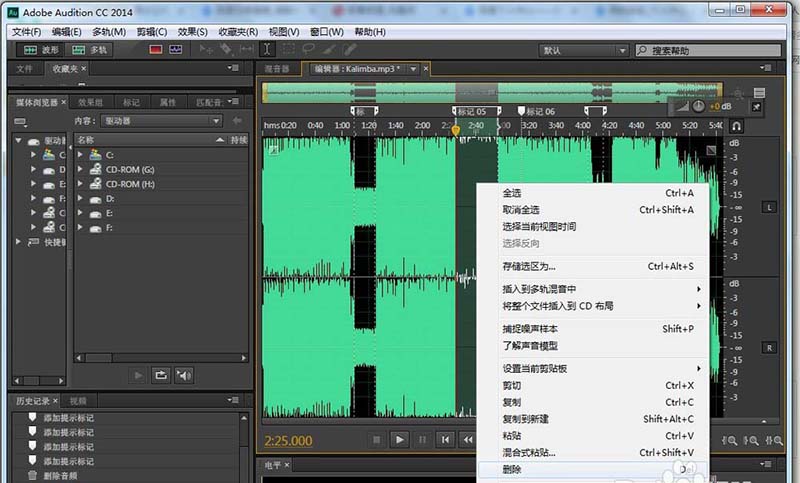Open the 窗口(W) menu
Image resolution: width=800 pixels, height=483 pixels.
coord(327,32)
